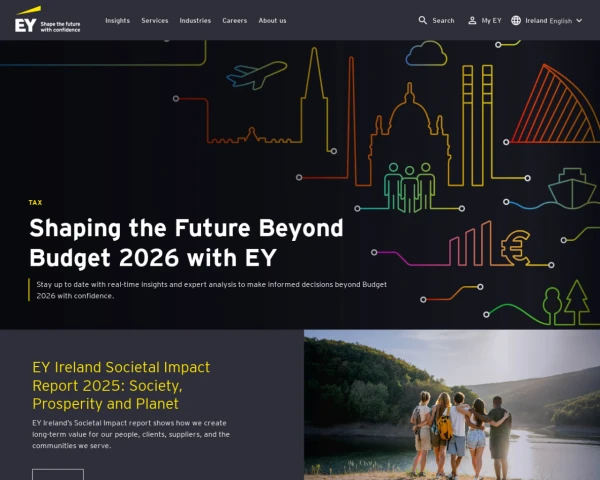Screen dimensions: 600x480
Task: Click the magnifying glass search icon
Action: (x=422, y=20)
